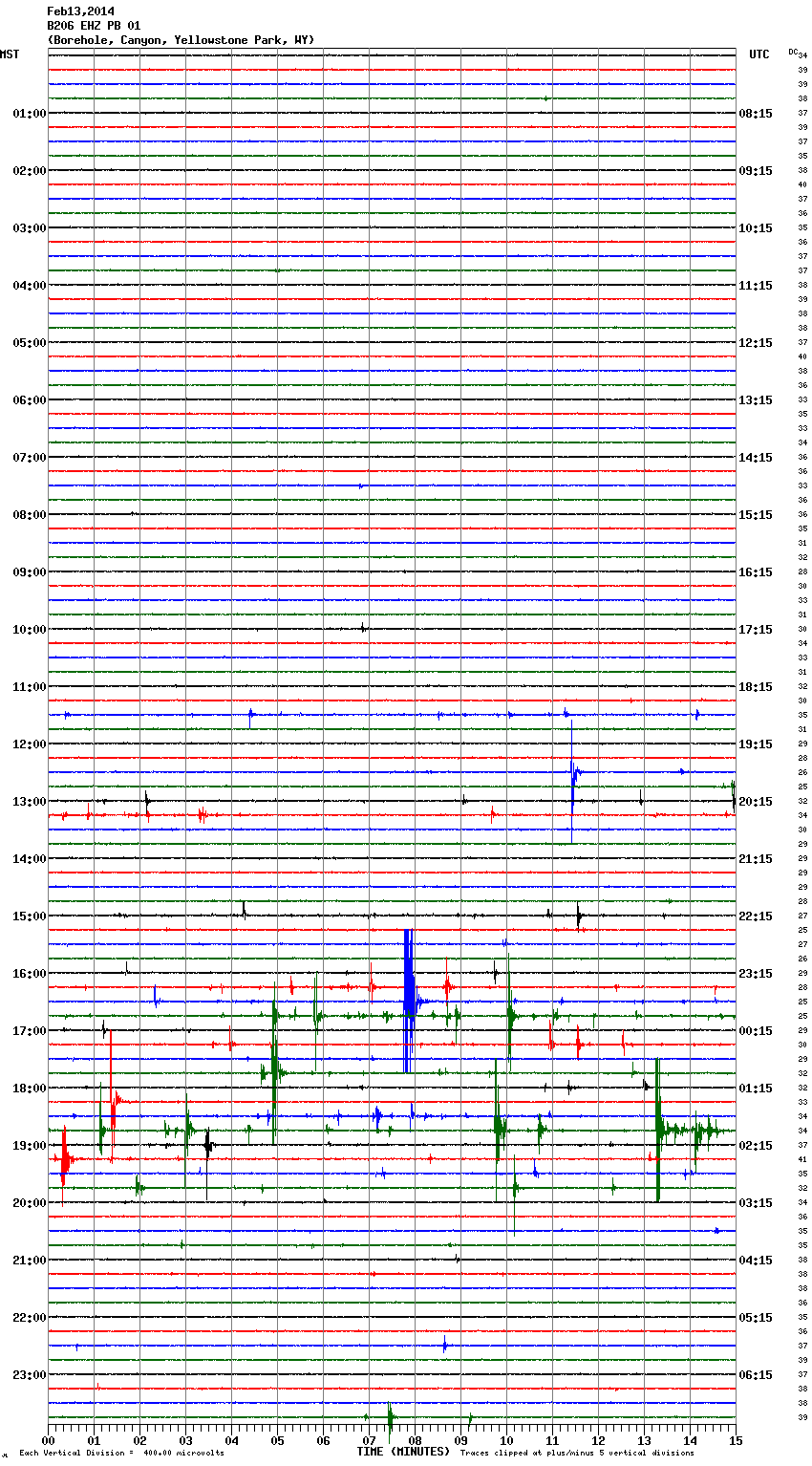Image resolution: width=812 pixels, height=1466 pixels.
Task: Click the DC column header
Action: [x=793, y=51]
